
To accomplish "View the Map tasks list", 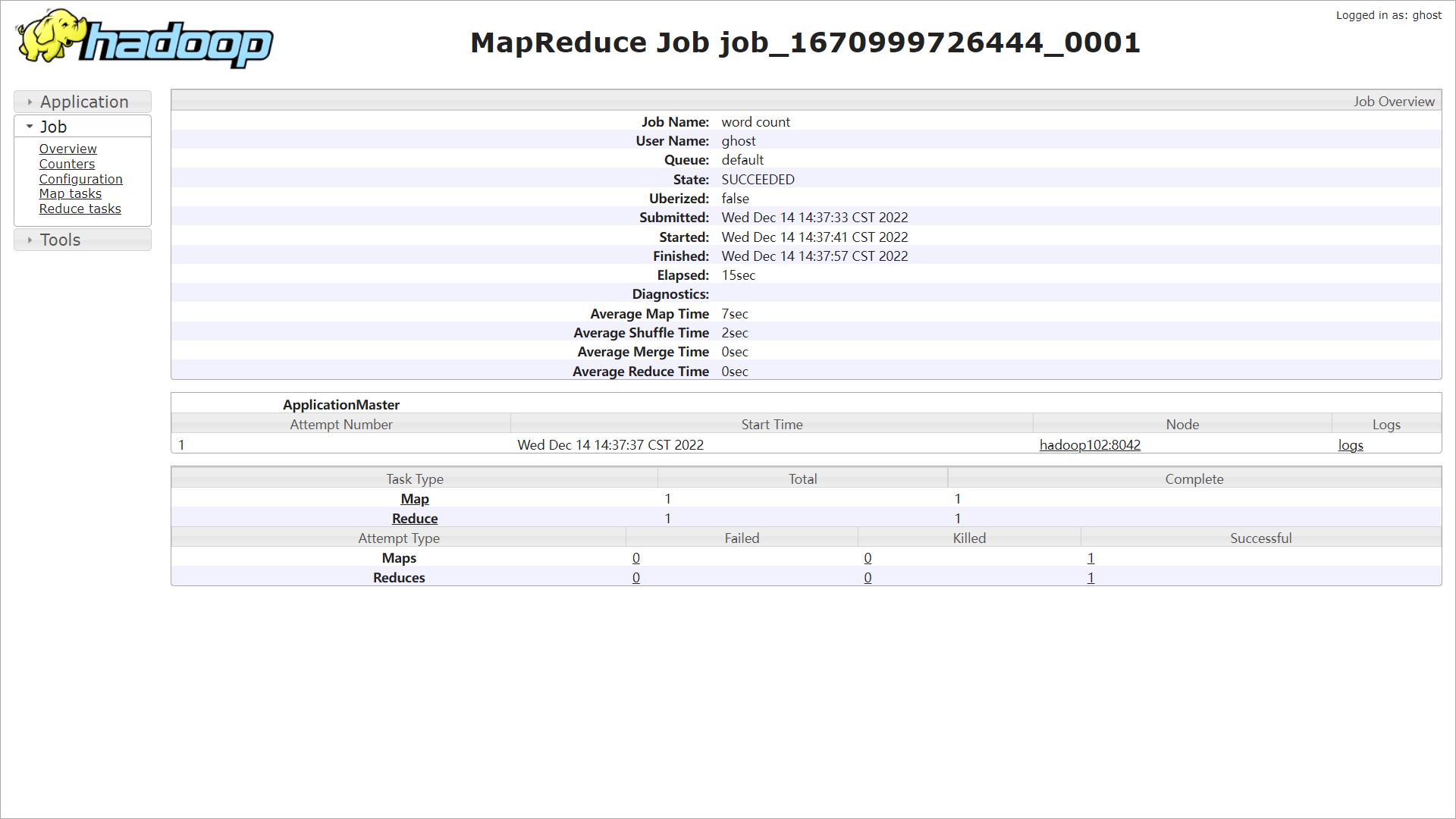I will pyautogui.click(x=70, y=193).
